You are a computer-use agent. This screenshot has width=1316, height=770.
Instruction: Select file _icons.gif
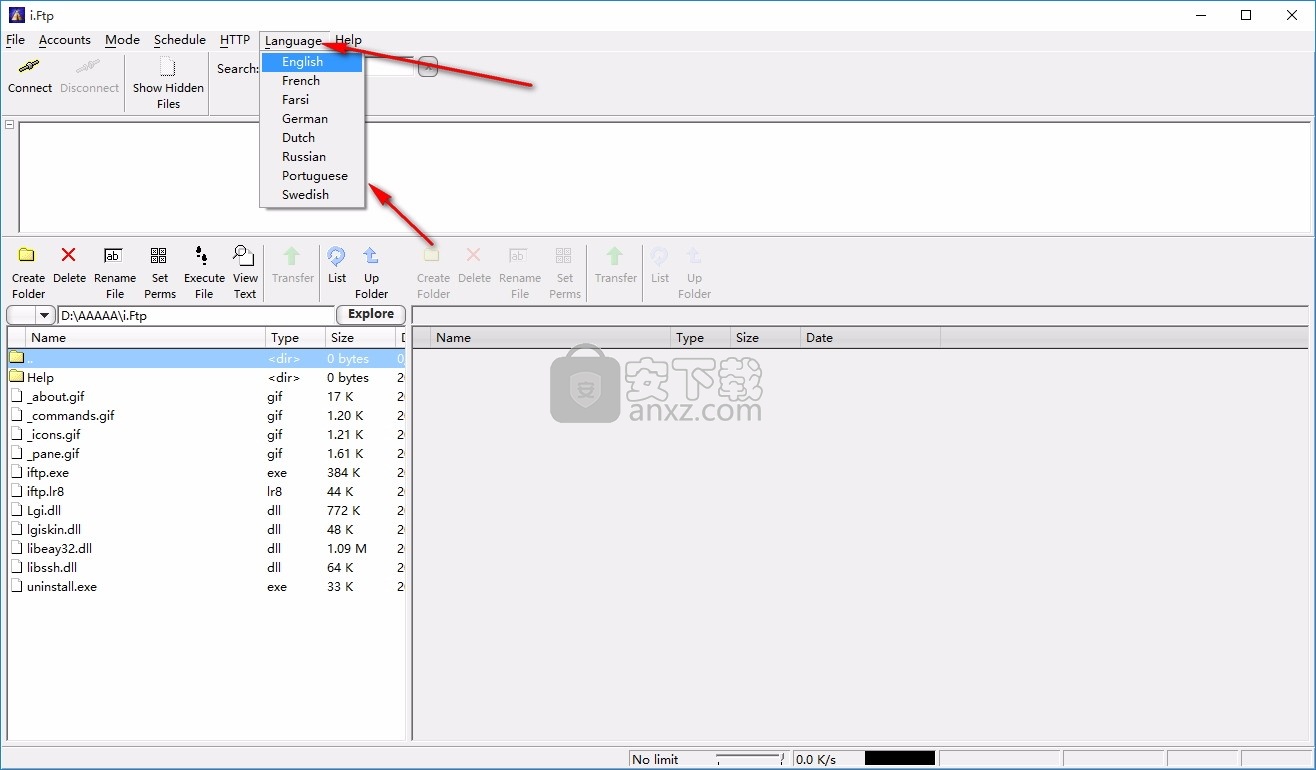click(206, 435)
